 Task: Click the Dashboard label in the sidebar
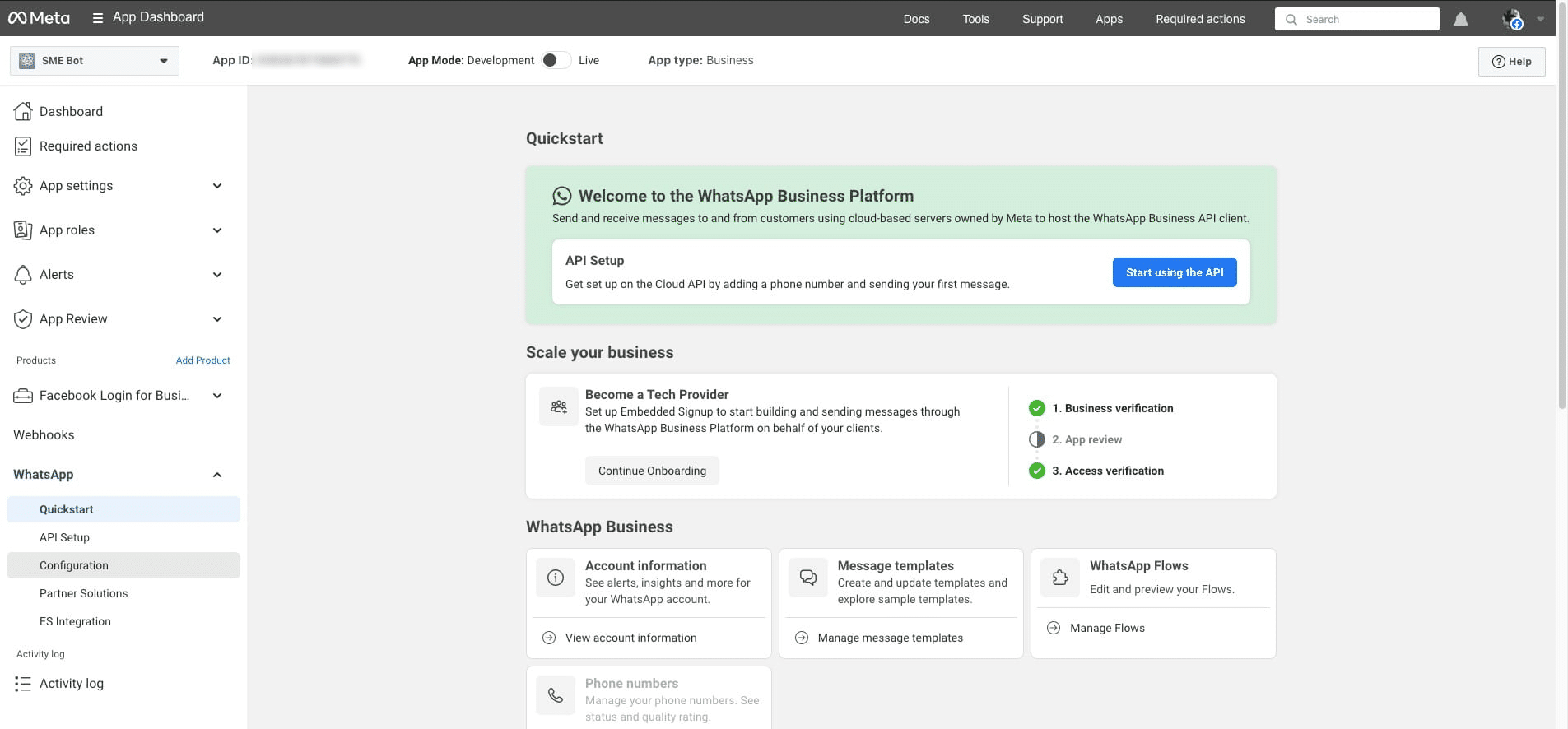[x=71, y=112]
